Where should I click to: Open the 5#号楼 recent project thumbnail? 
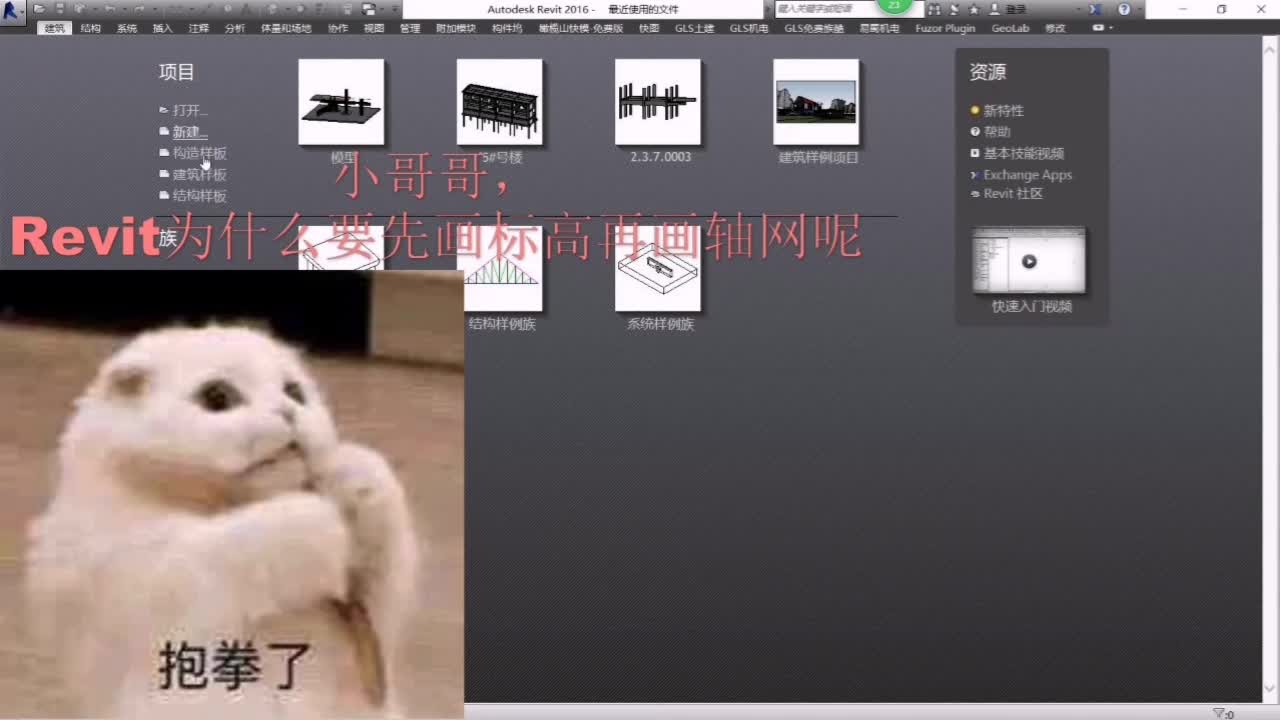point(499,102)
